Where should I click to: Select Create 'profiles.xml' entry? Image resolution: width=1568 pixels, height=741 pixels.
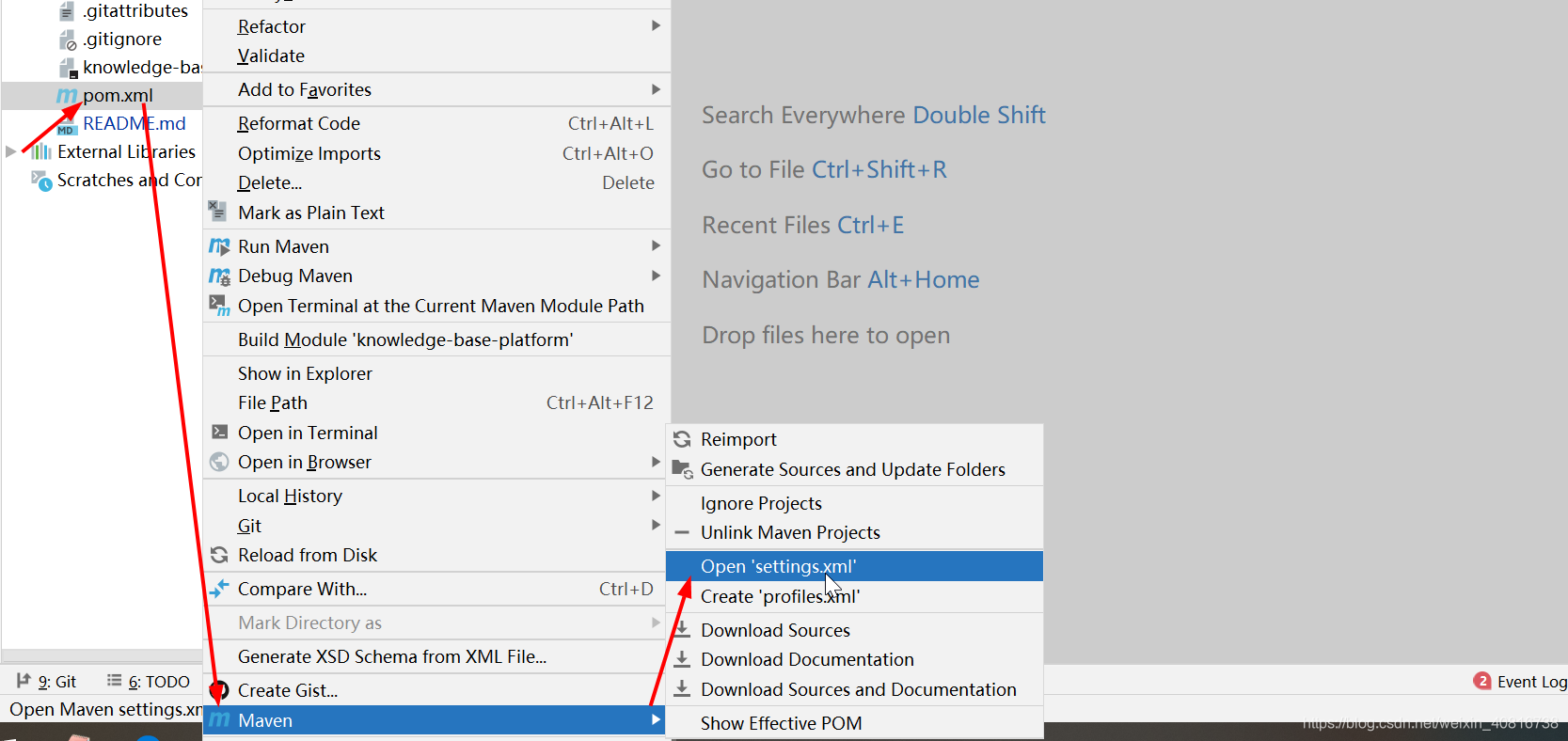[855, 596]
